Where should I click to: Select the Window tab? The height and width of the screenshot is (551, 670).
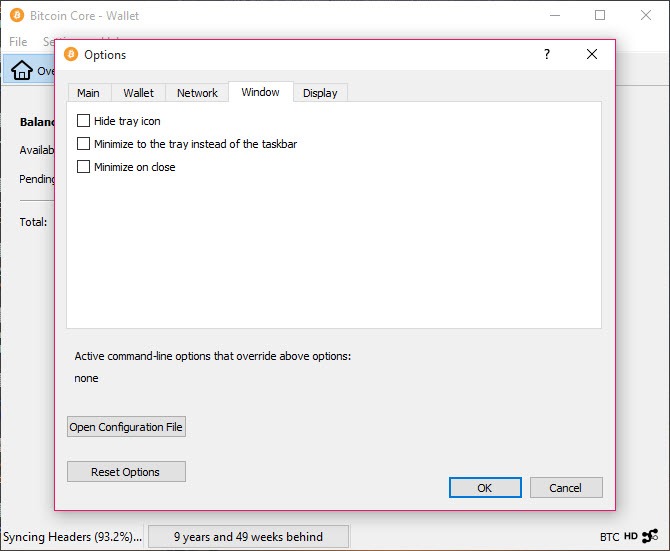coord(261,92)
